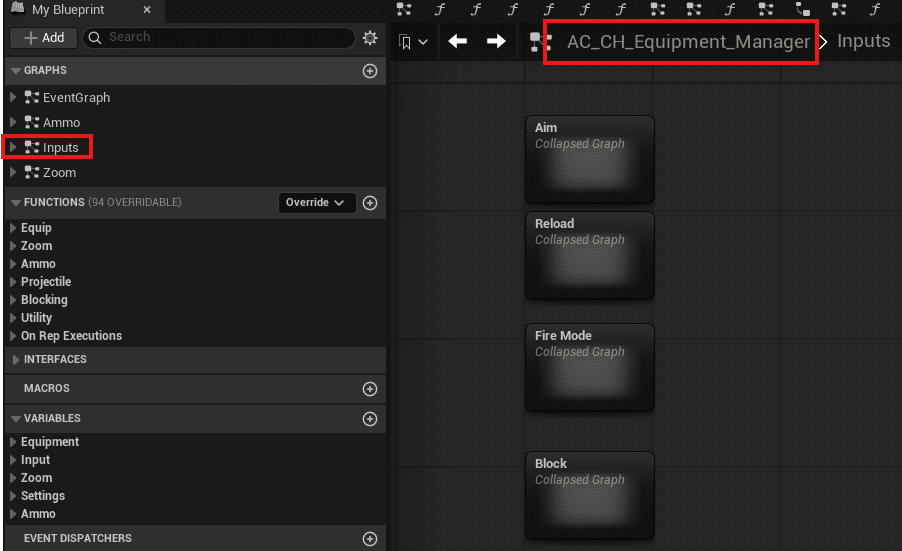Expand the Blocking function category
The image size is (902, 551).
coord(13,300)
